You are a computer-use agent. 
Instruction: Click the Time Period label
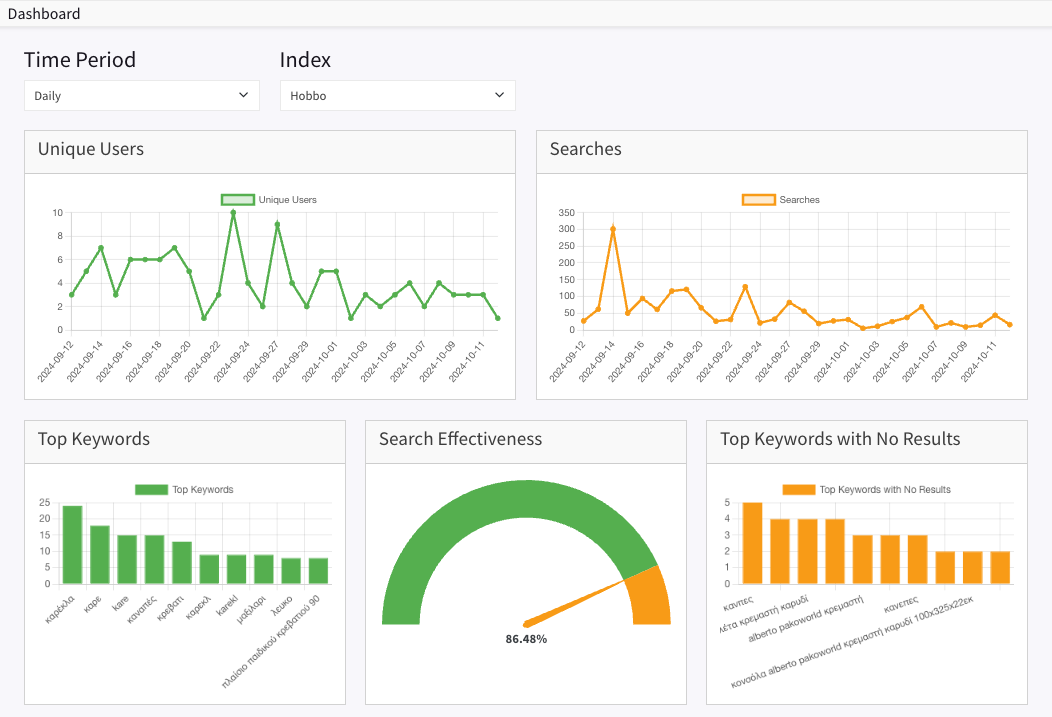pos(80,60)
